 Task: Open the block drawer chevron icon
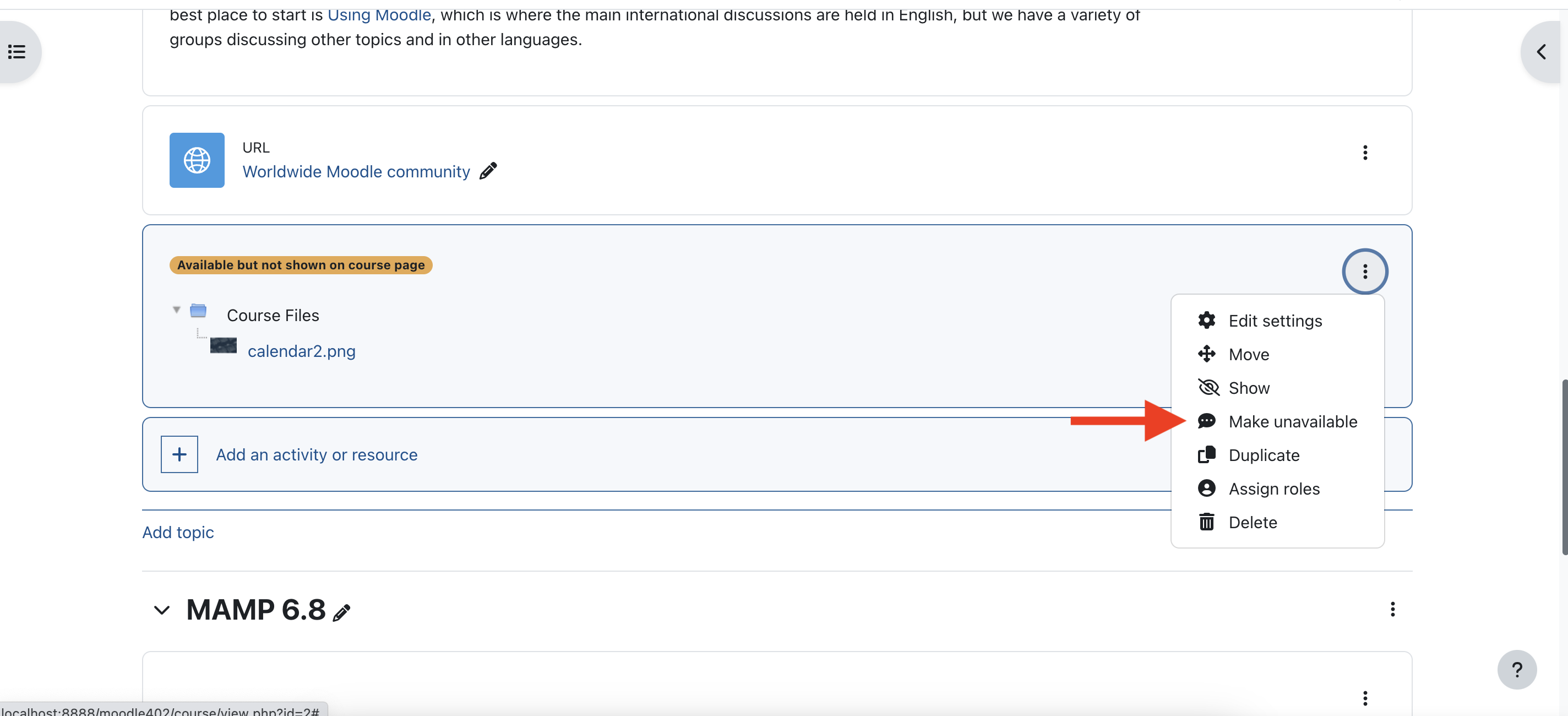tap(1542, 52)
